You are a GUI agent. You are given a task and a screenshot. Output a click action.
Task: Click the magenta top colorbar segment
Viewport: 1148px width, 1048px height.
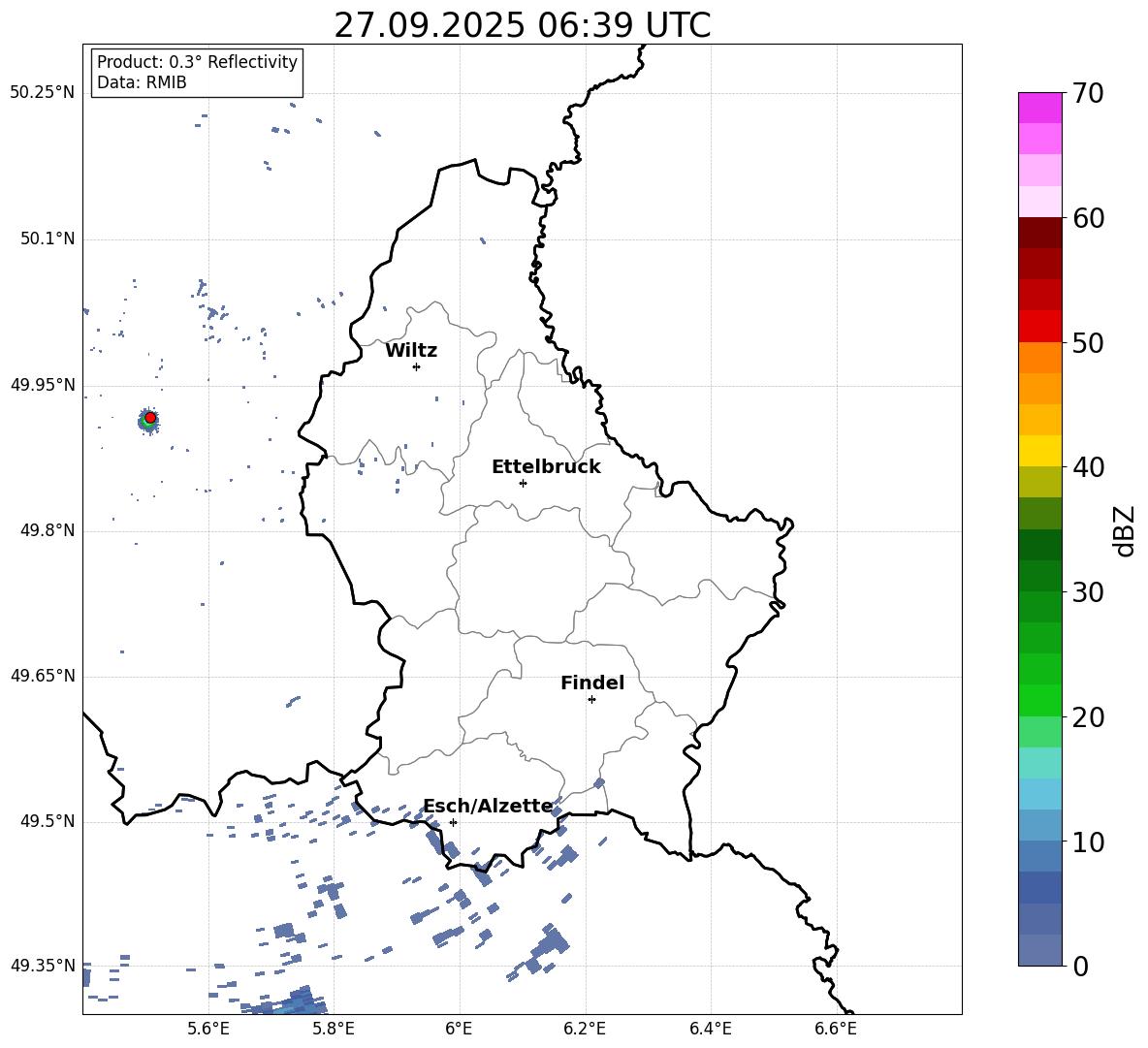coord(1040,109)
